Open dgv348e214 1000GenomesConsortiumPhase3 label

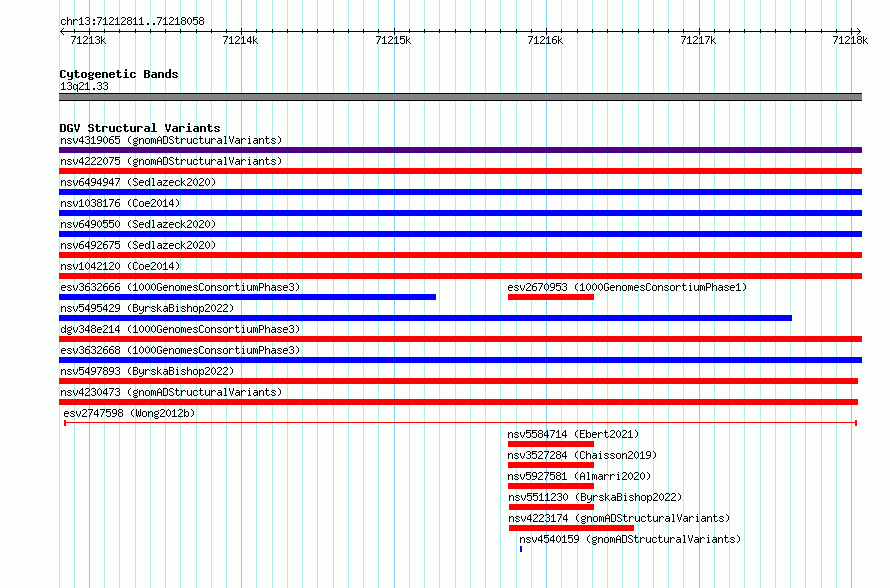tap(180, 329)
